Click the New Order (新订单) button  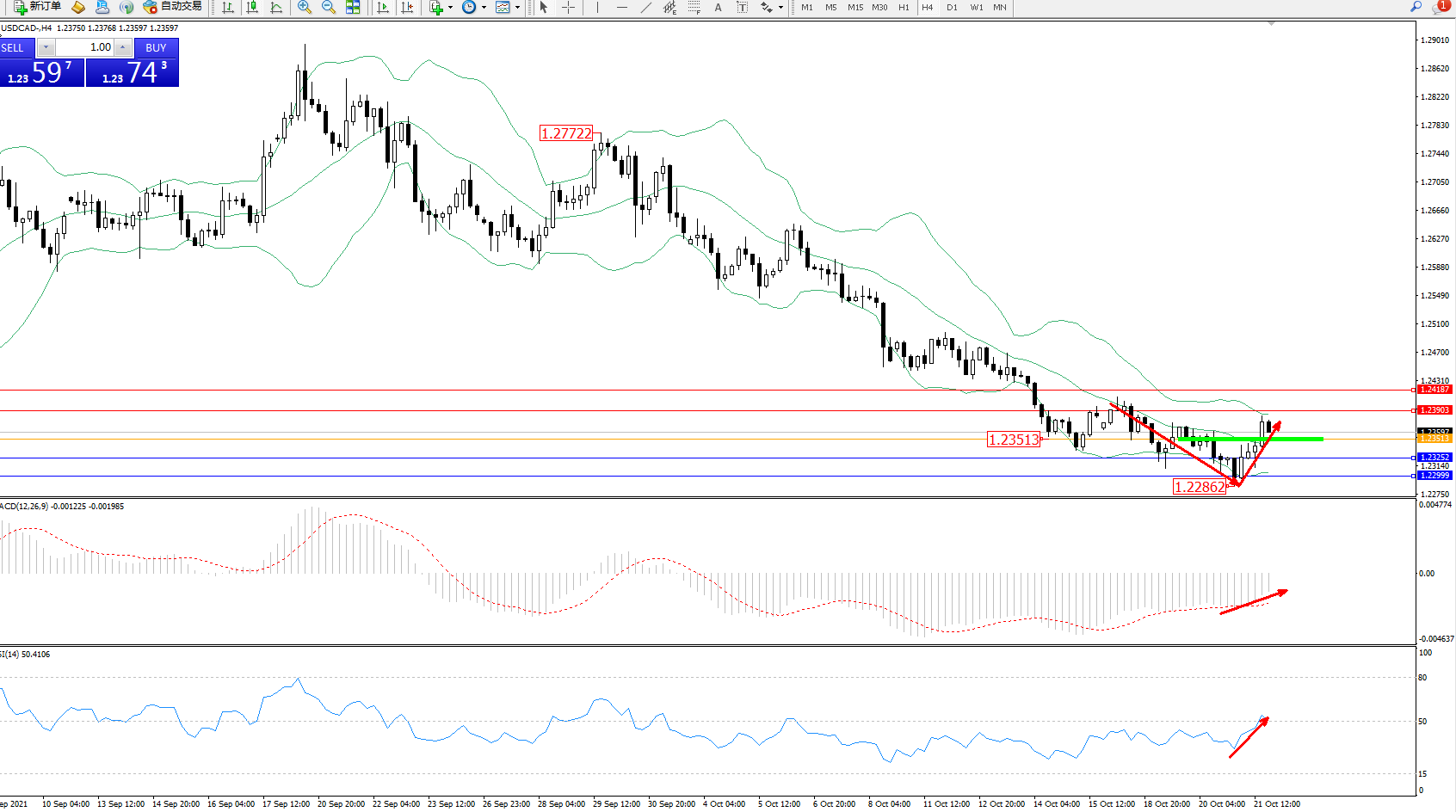(37, 7)
